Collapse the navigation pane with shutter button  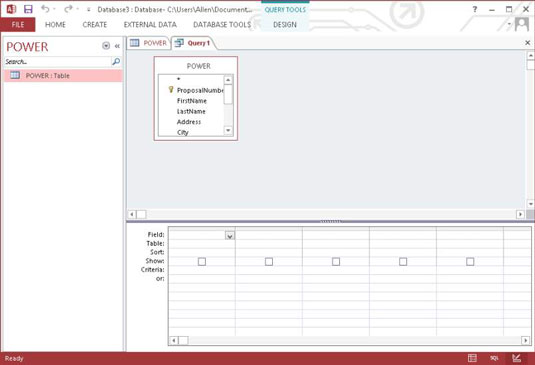[117, 46]
